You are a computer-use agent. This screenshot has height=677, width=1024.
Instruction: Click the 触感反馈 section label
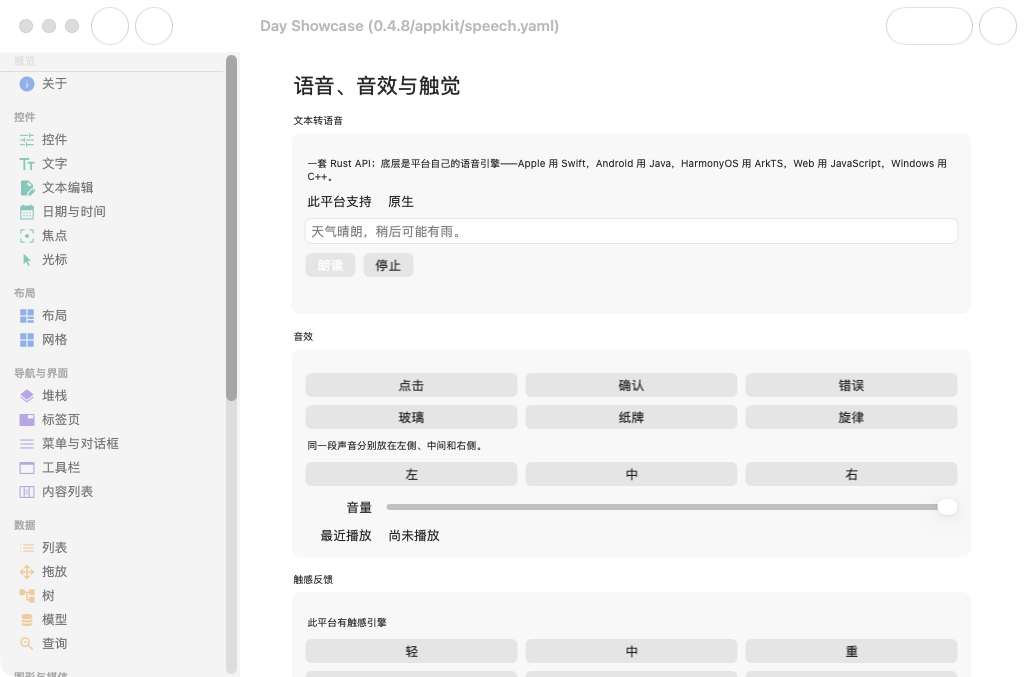coord(313,580)
